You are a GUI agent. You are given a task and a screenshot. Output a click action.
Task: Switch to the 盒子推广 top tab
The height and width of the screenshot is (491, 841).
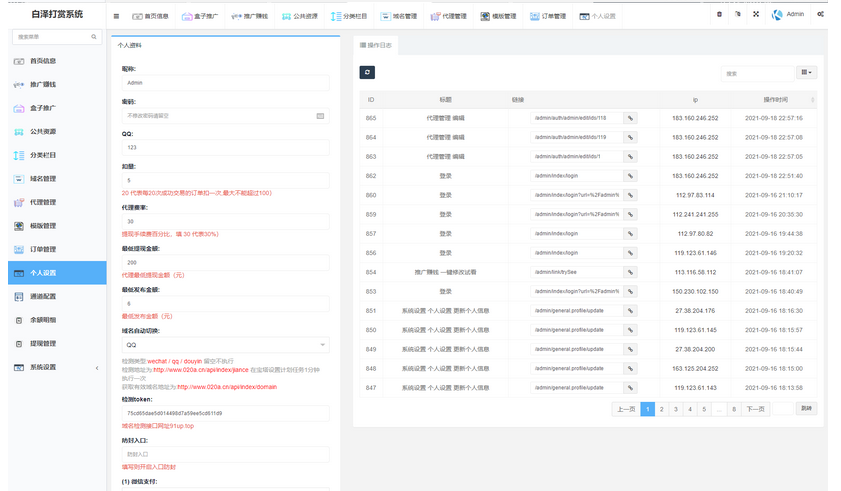(x=200, y=16)
